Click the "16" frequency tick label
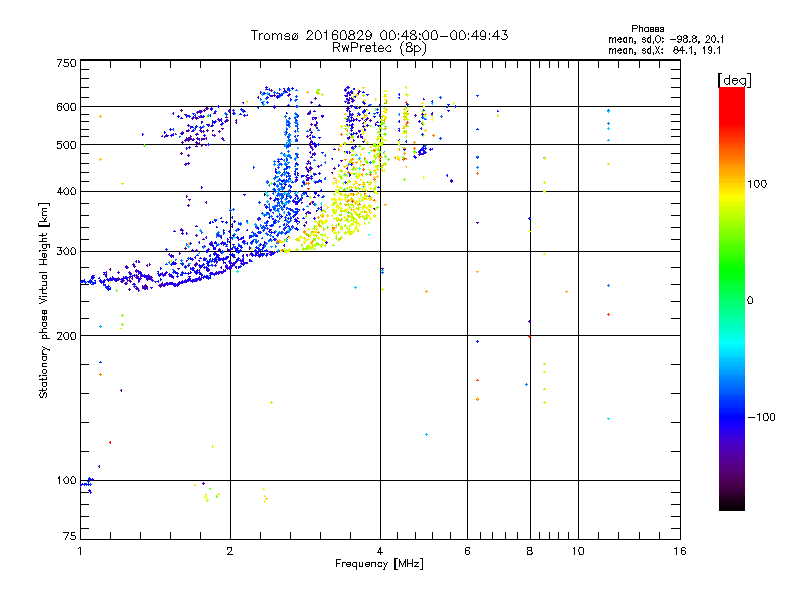This screenshot has width=800, height=600. click(680, 551)
